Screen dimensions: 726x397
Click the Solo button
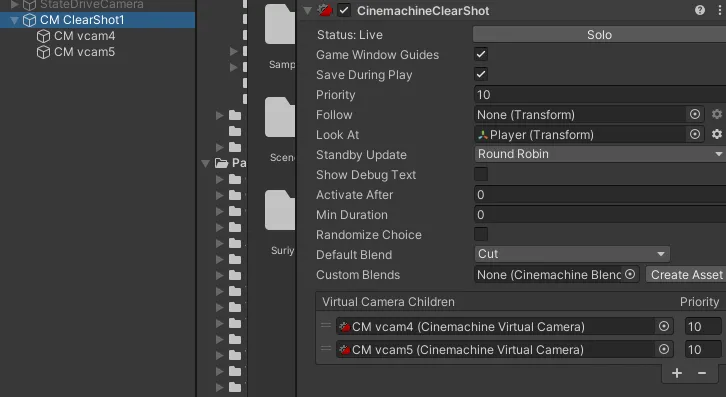pyautogui.click(x=599, y=35)
